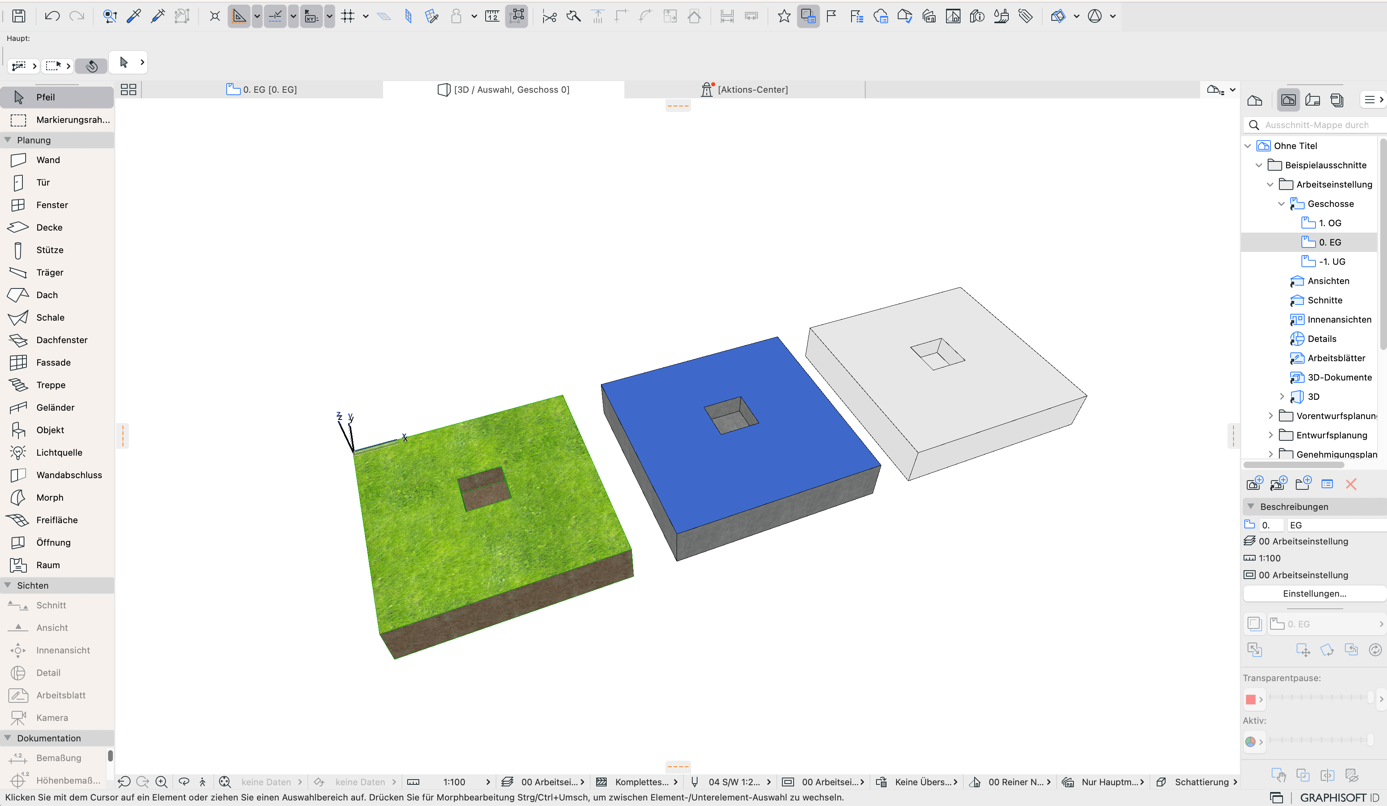Select the Dach roof tool
Screen dimensions: 1387x806
(57, 295)
